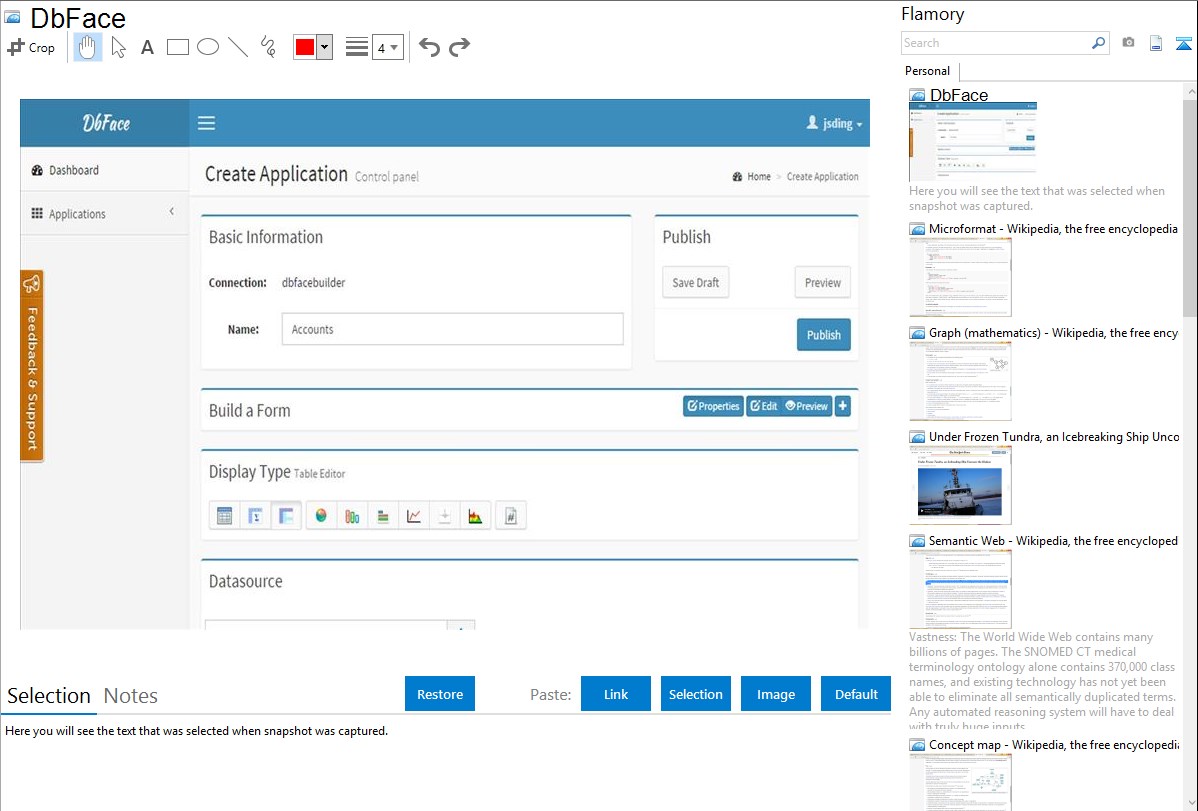Screen dimensions: 1198x811
Task: Open the Personal tab in Flamory
Action: [928, 71]
